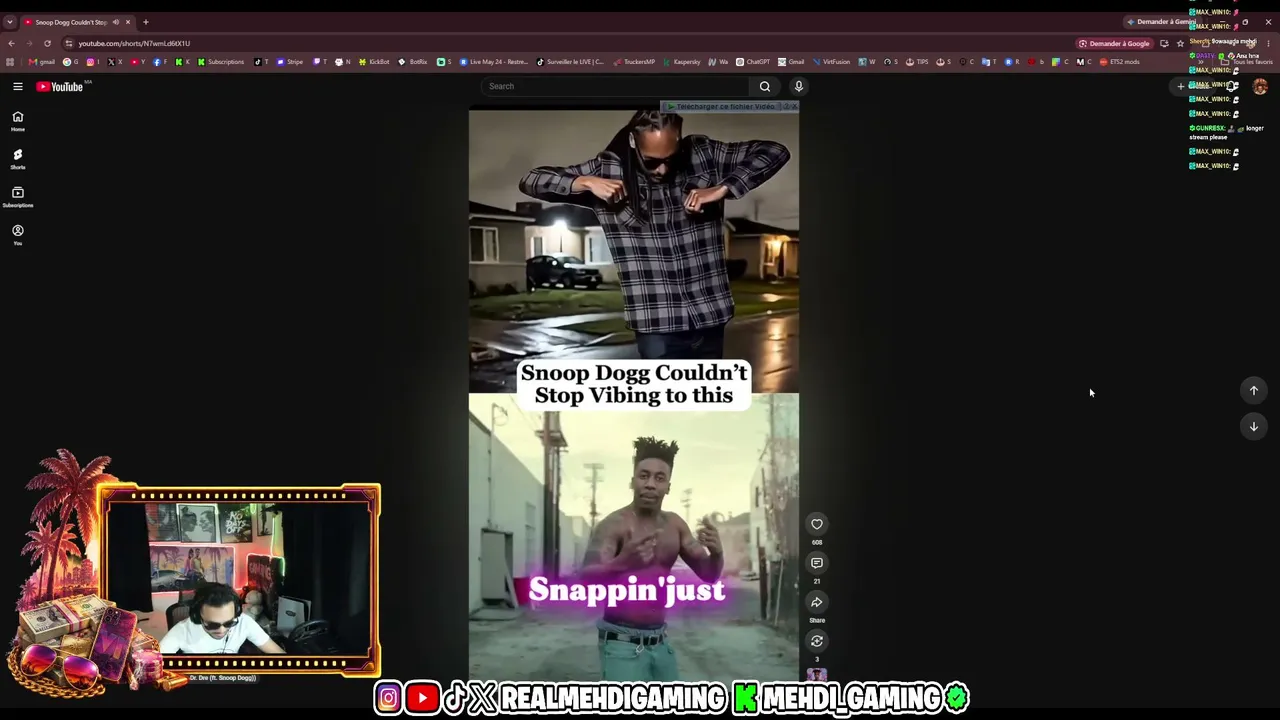
Task: Click the address bar URL
Action: pyautogui.click(x=134, y=44)
